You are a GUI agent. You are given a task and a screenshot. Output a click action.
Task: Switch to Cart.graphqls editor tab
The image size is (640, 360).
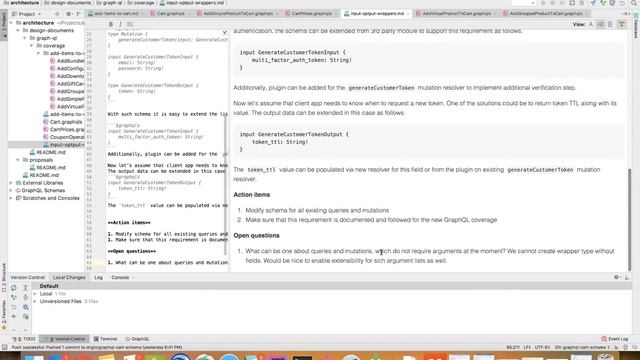tap(171, 13)
